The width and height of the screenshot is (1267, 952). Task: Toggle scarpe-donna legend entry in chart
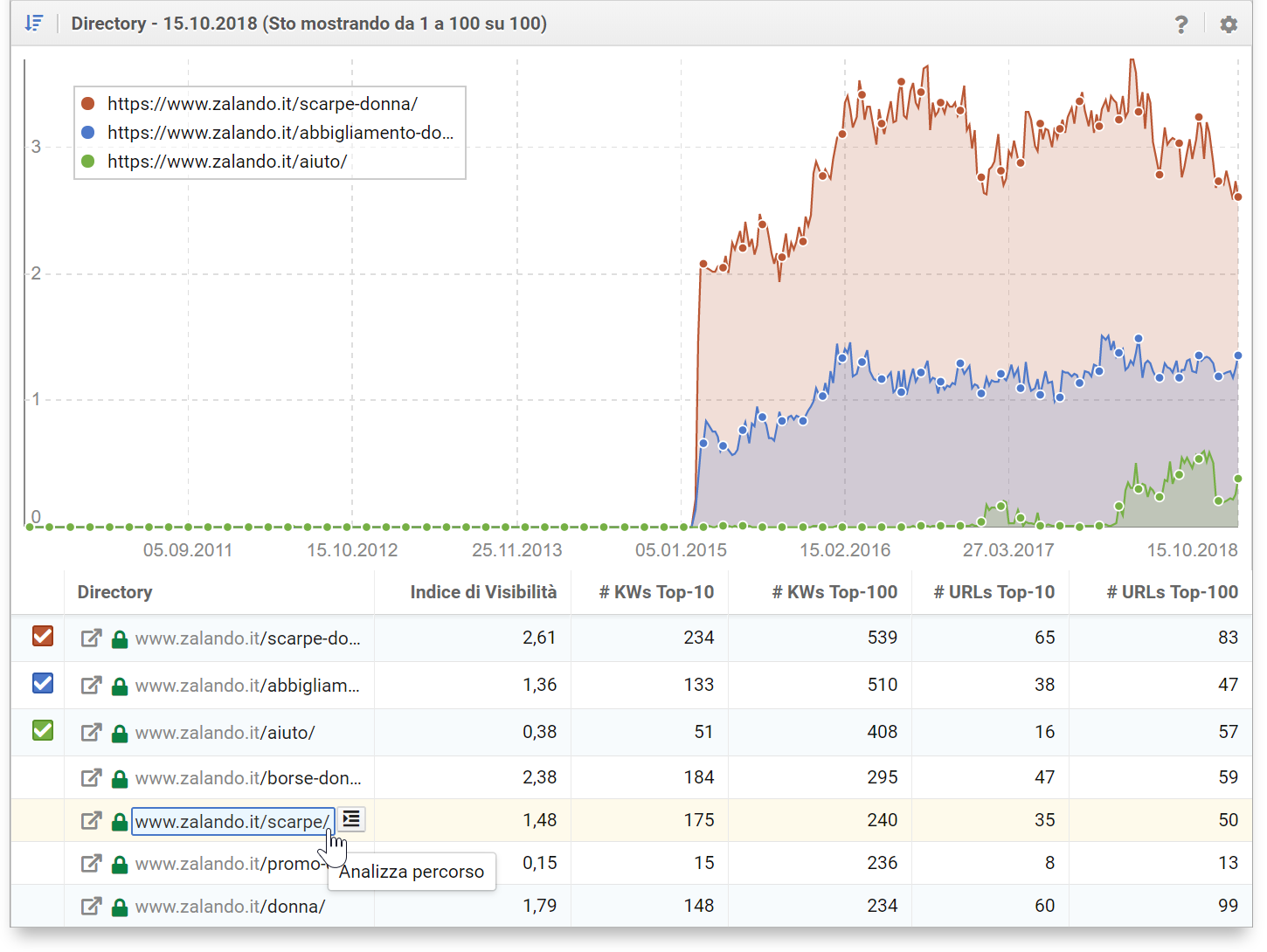(x=249, y=104)
